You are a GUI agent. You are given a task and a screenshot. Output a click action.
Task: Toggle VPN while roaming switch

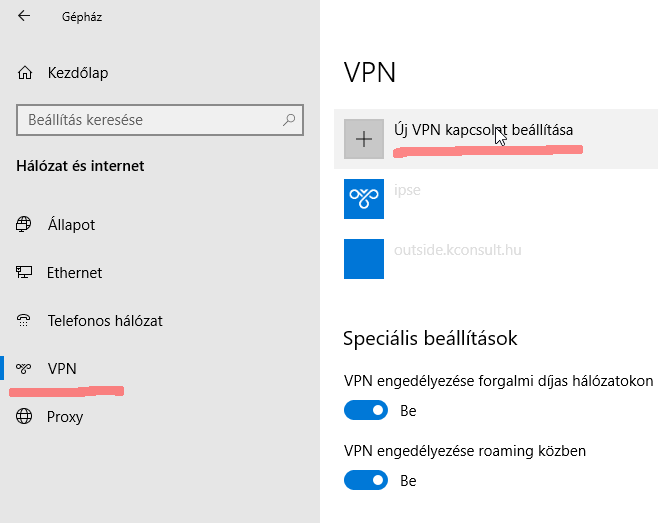click(366, 480)
